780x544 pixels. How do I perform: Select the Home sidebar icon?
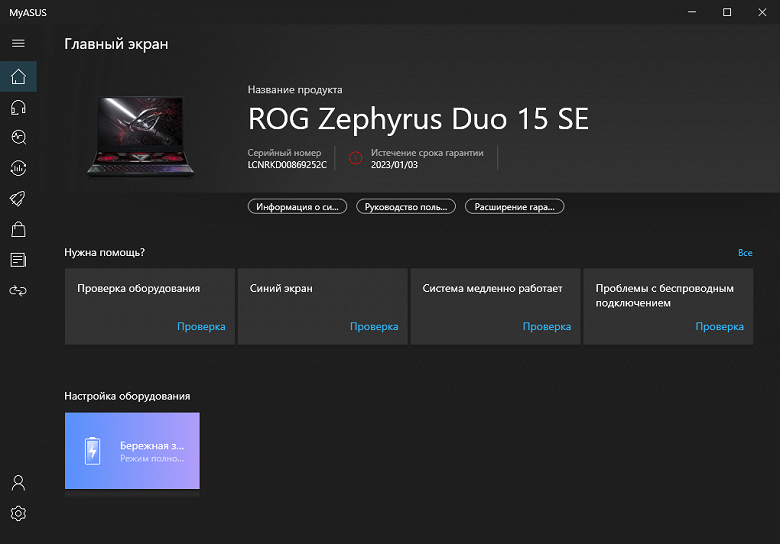pyautogui.click(x=18, y=77)
